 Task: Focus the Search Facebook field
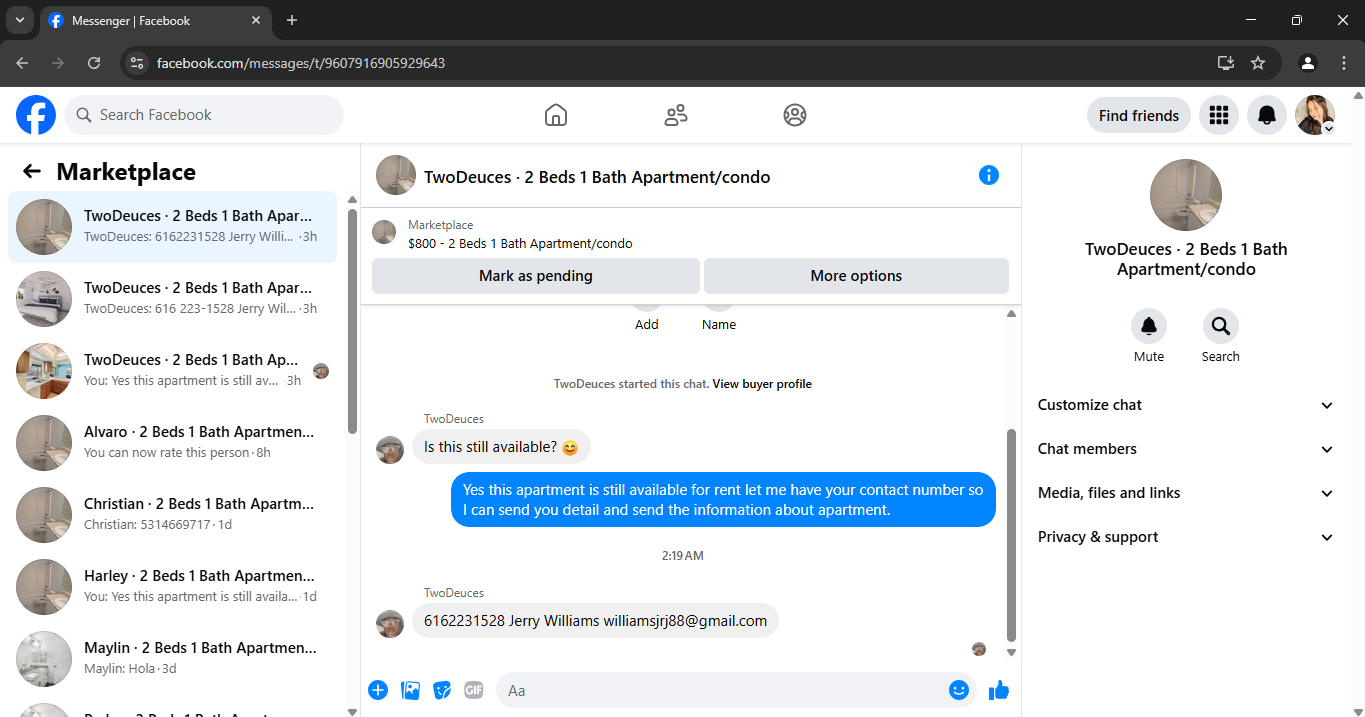(x=204, y=115)
